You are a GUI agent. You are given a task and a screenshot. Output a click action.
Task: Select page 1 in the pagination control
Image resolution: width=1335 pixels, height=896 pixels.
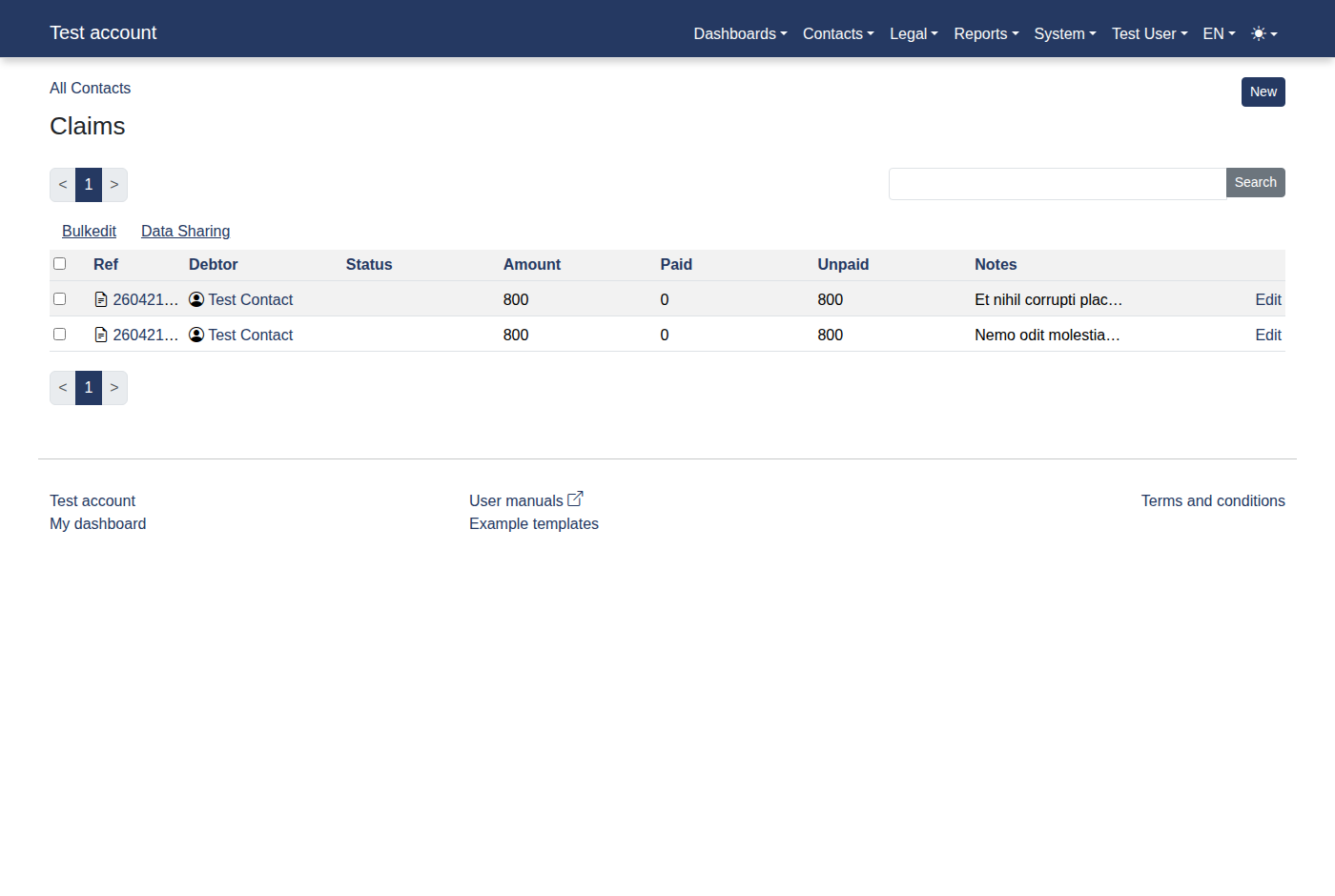point(89,184)
